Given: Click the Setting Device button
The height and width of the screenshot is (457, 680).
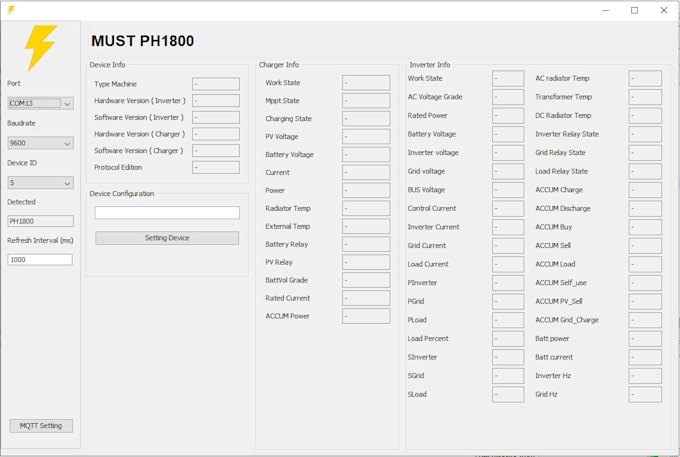Looking at the screenshot, I should coord(167,238).
